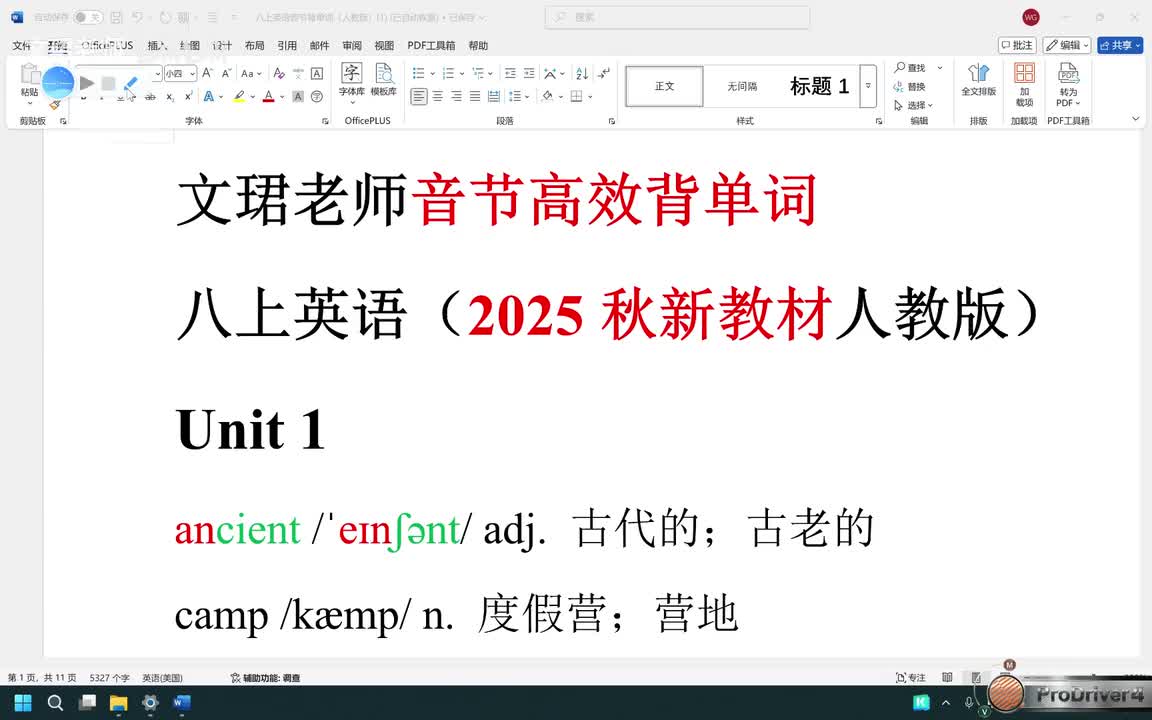Open the PDF工具箱 tab
This screenshot has width=1152, height=720.
[431, 46]
